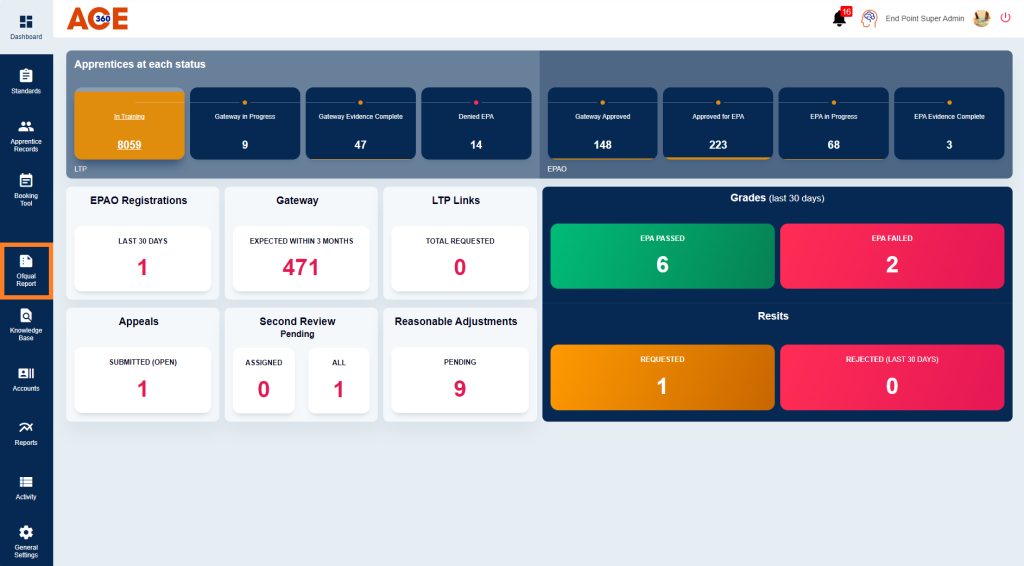1024x566 pixels.
Task: Open General Settings
Action: 26,540
